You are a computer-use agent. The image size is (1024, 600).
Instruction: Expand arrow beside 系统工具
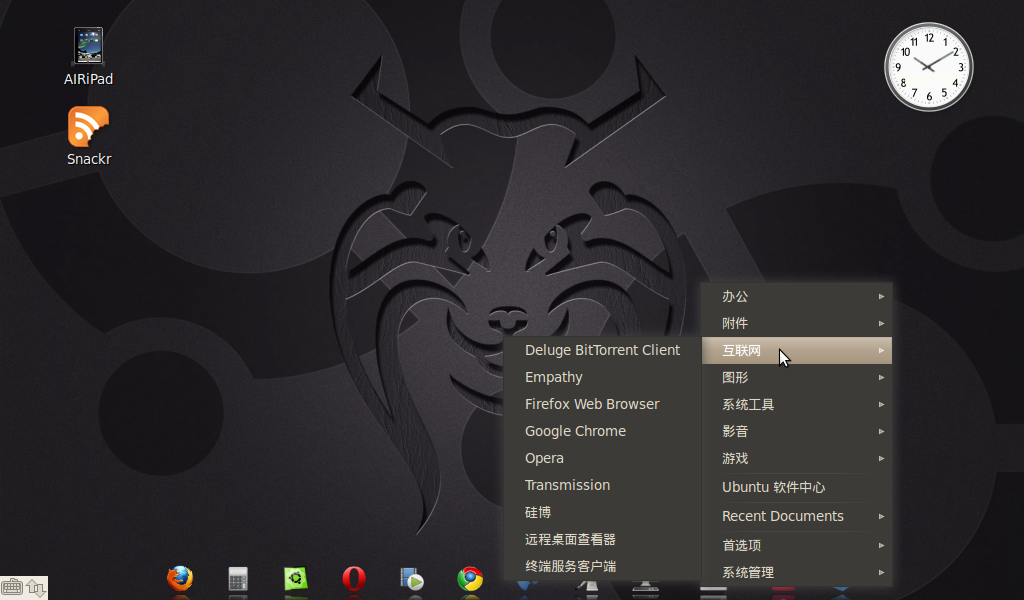pyautogui.click(x=881, y=405)
